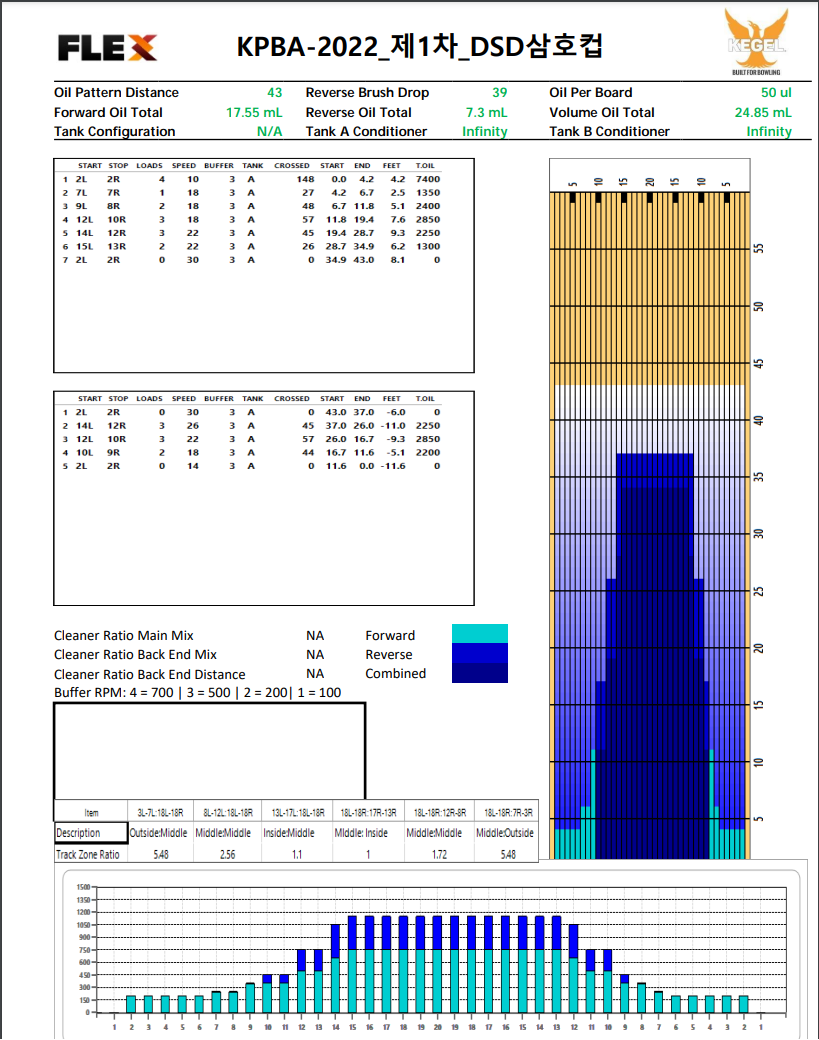This screenshot has width=819, height=1040.
Task: Click the 2400 T.OIL cell
Action: coord(428,206)
